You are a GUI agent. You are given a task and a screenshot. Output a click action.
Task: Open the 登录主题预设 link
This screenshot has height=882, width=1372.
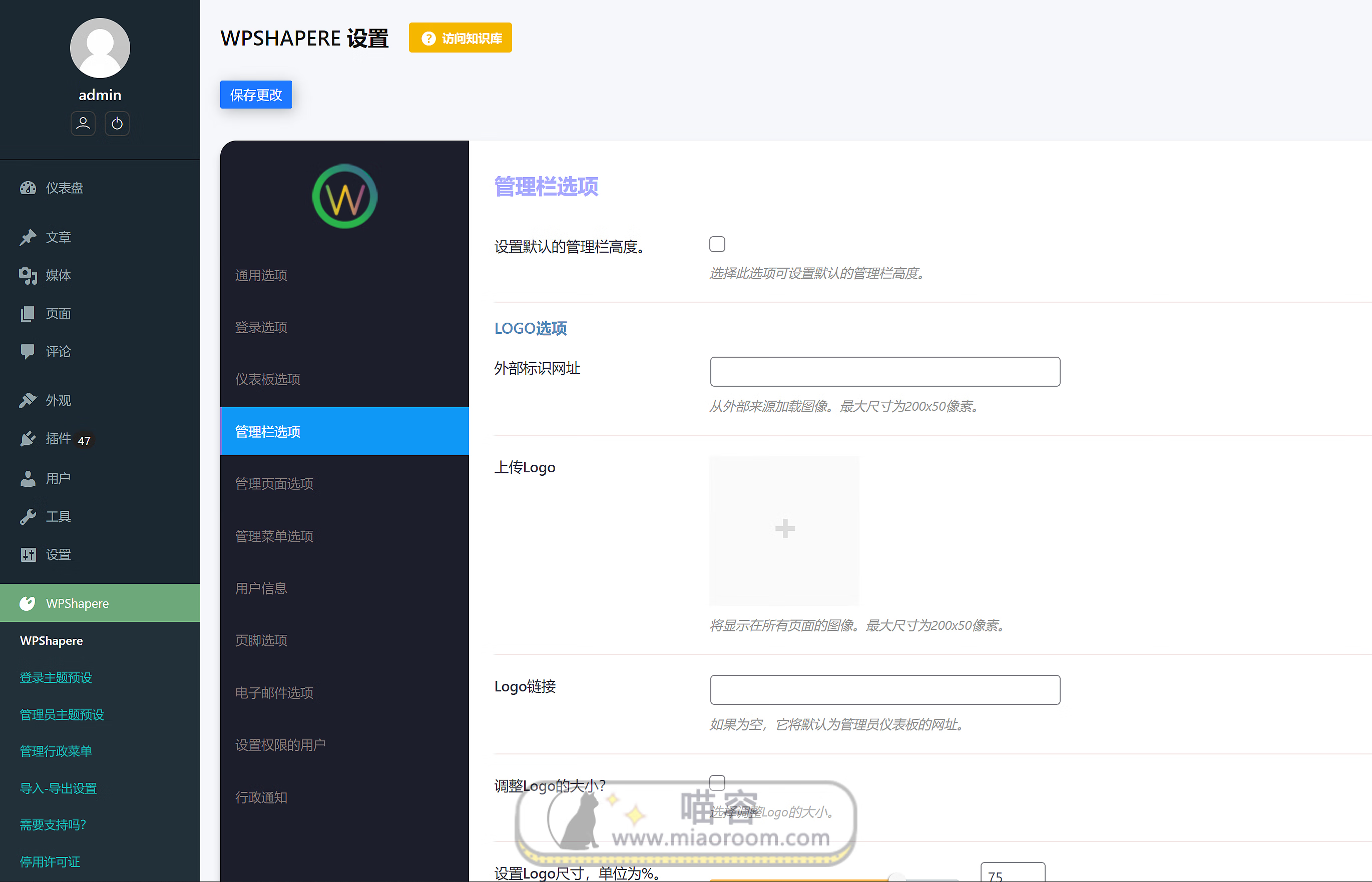click(x=56, y=677)
